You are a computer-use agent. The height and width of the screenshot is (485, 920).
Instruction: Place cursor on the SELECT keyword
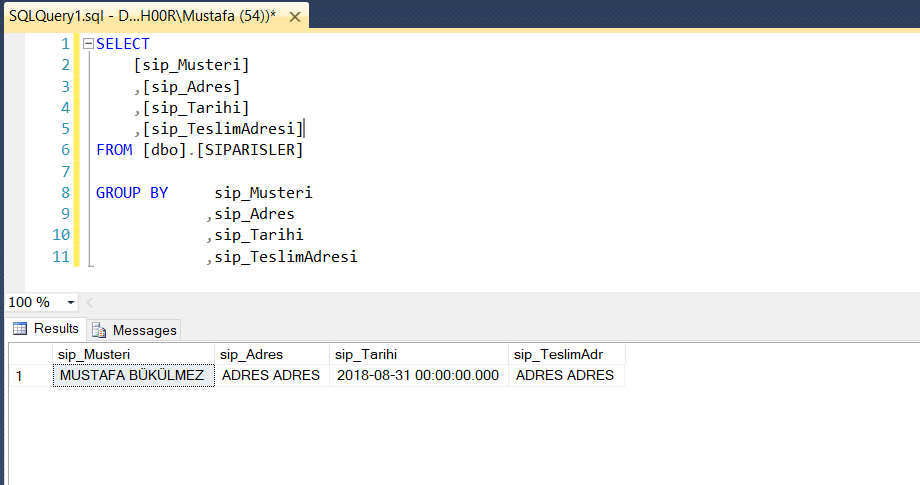123,44
